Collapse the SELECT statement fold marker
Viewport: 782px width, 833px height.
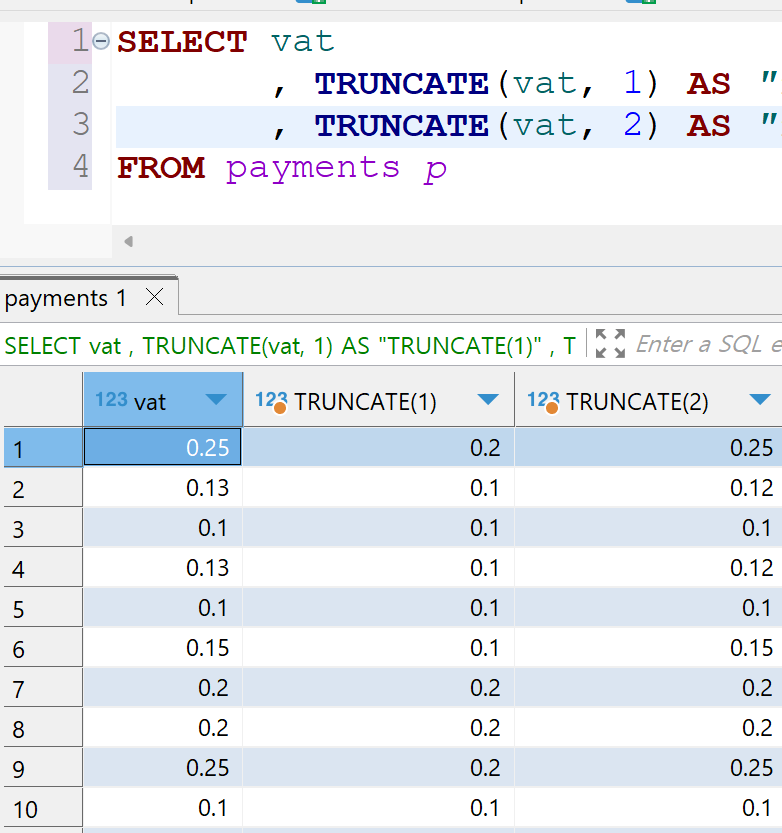coord(101,41)
